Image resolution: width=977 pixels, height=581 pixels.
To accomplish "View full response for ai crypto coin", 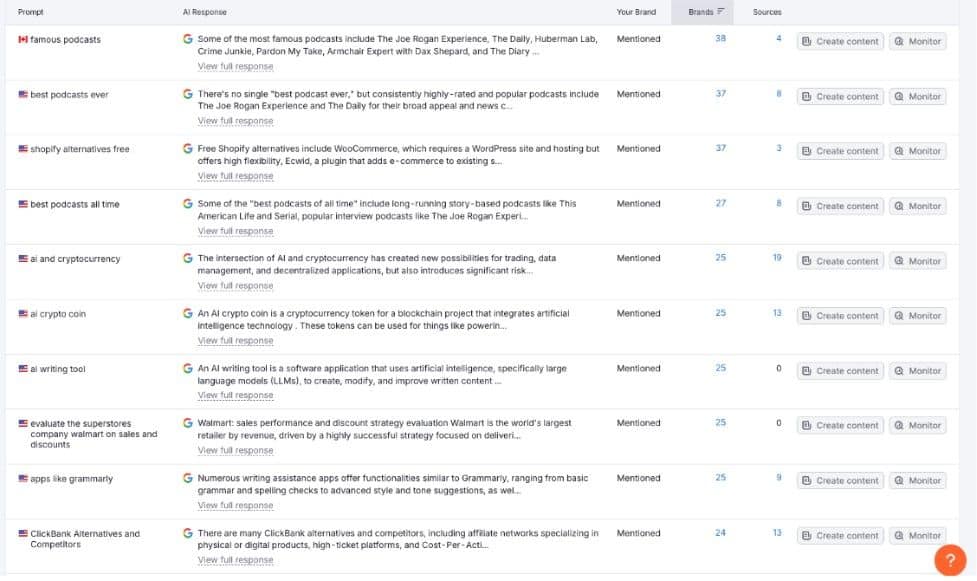I will [236, 340].
